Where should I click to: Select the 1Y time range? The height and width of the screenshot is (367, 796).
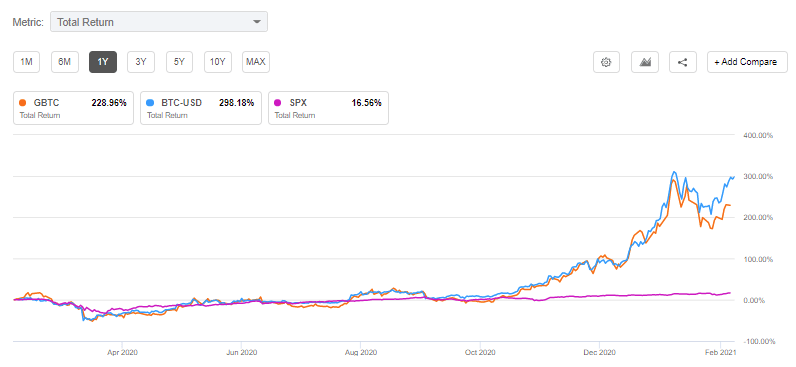click(103, 62)
